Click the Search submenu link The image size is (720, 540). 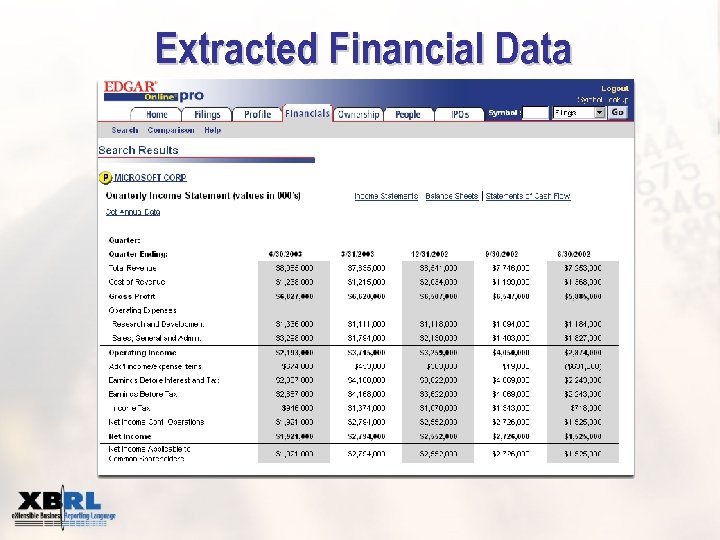[x=124, y=130]
